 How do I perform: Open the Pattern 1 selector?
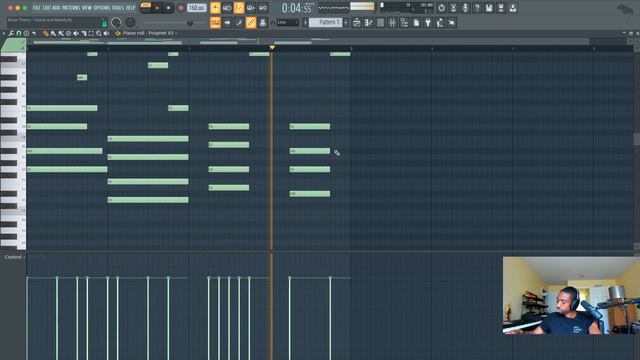(325, 22)
